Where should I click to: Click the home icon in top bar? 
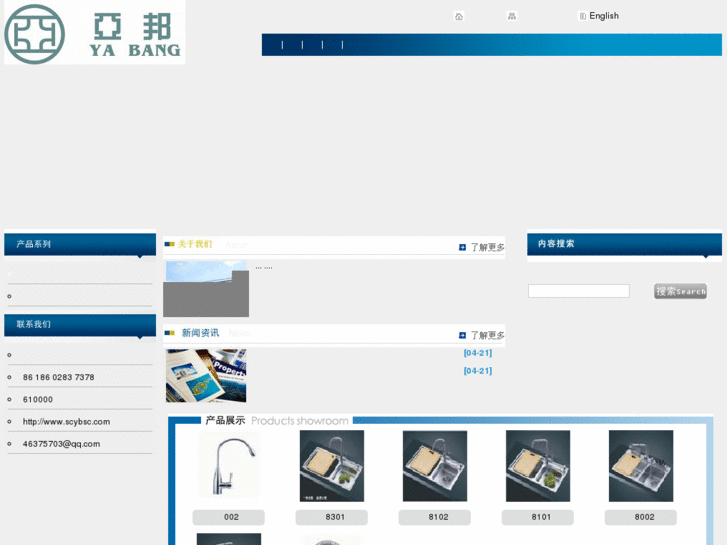click(459, 16)
